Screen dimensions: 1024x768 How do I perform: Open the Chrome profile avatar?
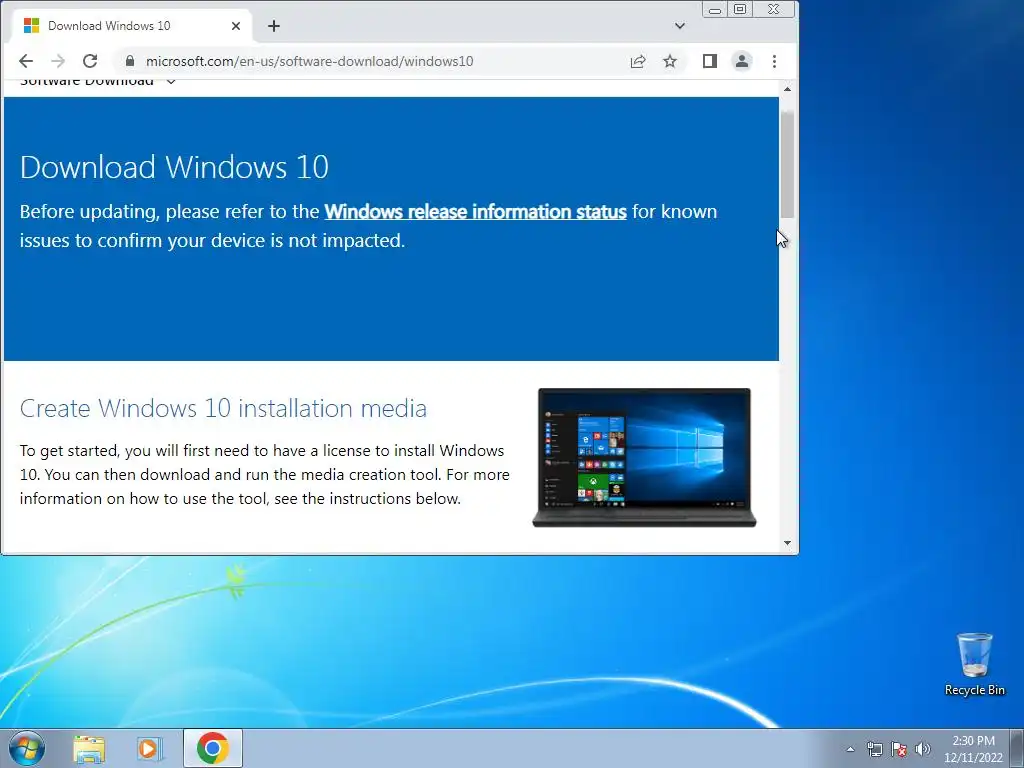click(742, 61)
